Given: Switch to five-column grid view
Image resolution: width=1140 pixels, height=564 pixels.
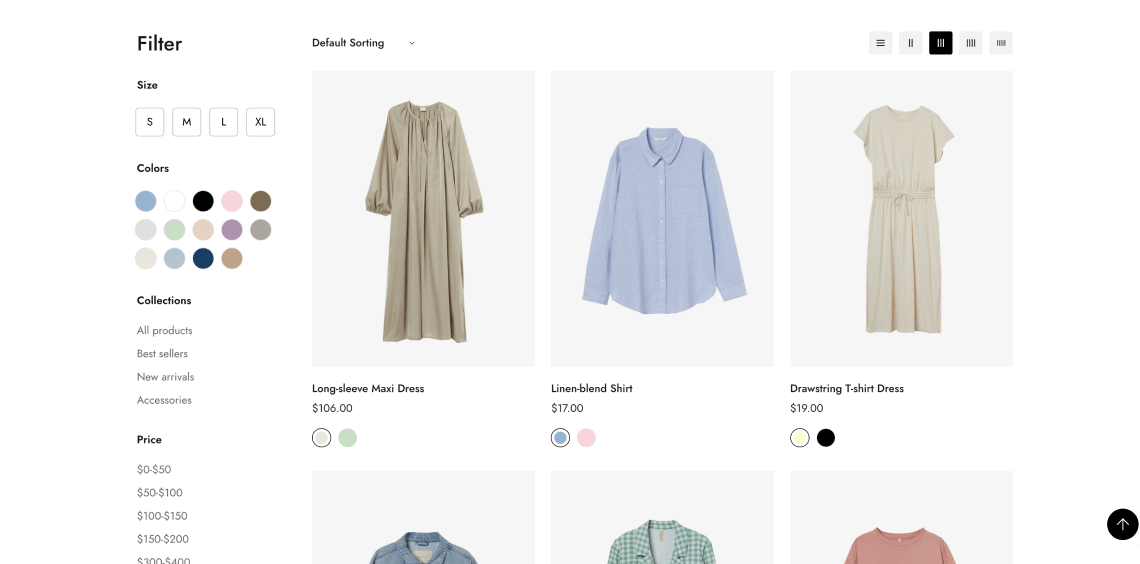Looking at the screenshot, I should point(1000,43).
